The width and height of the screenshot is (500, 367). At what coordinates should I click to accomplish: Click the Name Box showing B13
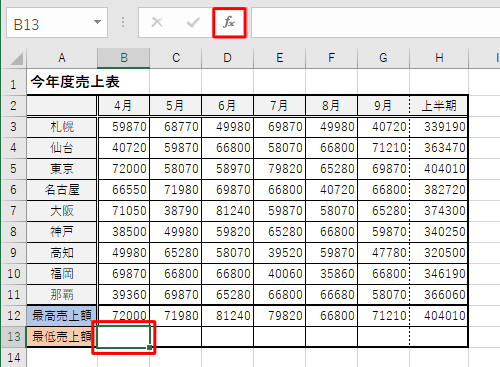tap(57, 23)
